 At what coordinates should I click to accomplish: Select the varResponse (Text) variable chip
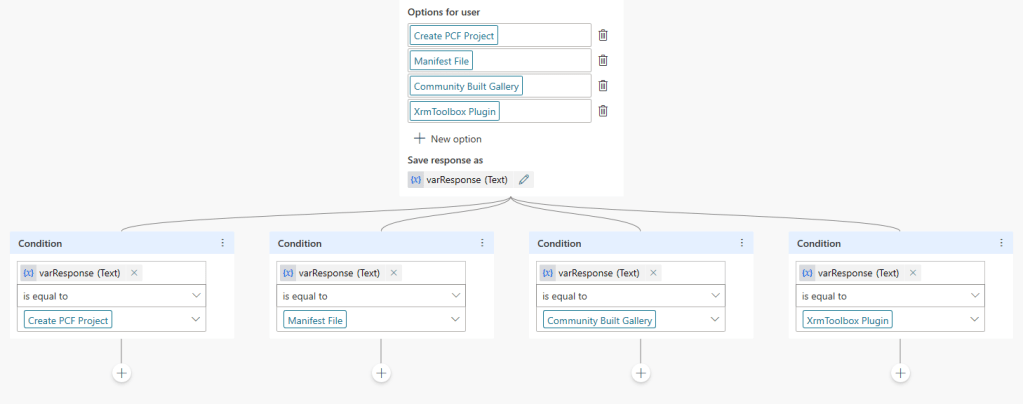460,180
